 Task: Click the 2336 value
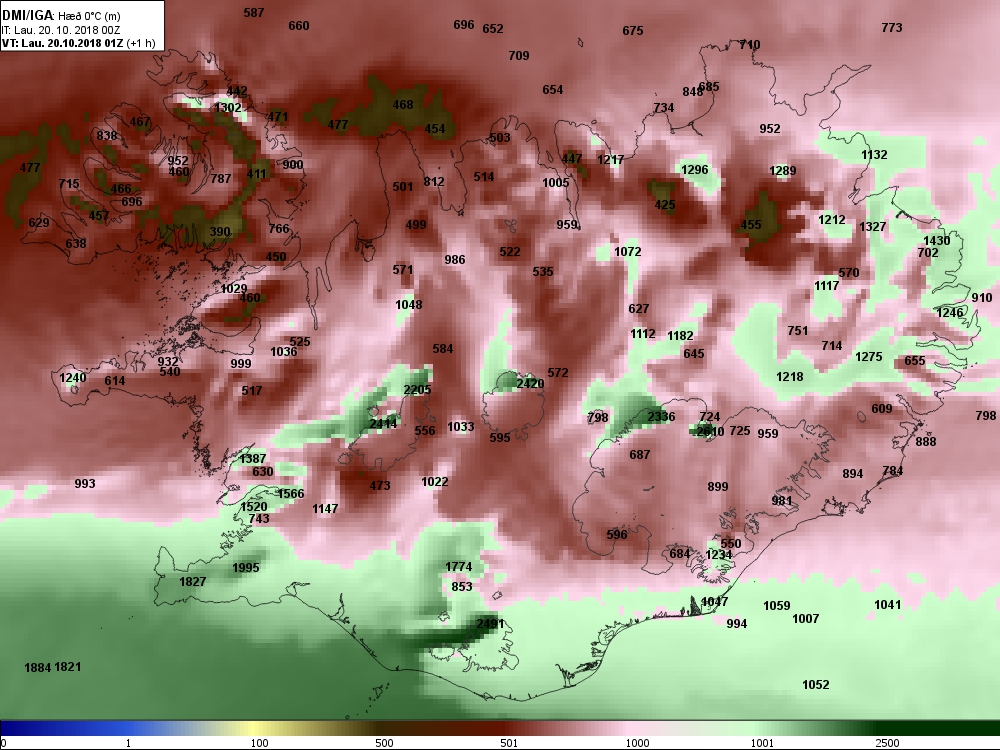661,417
